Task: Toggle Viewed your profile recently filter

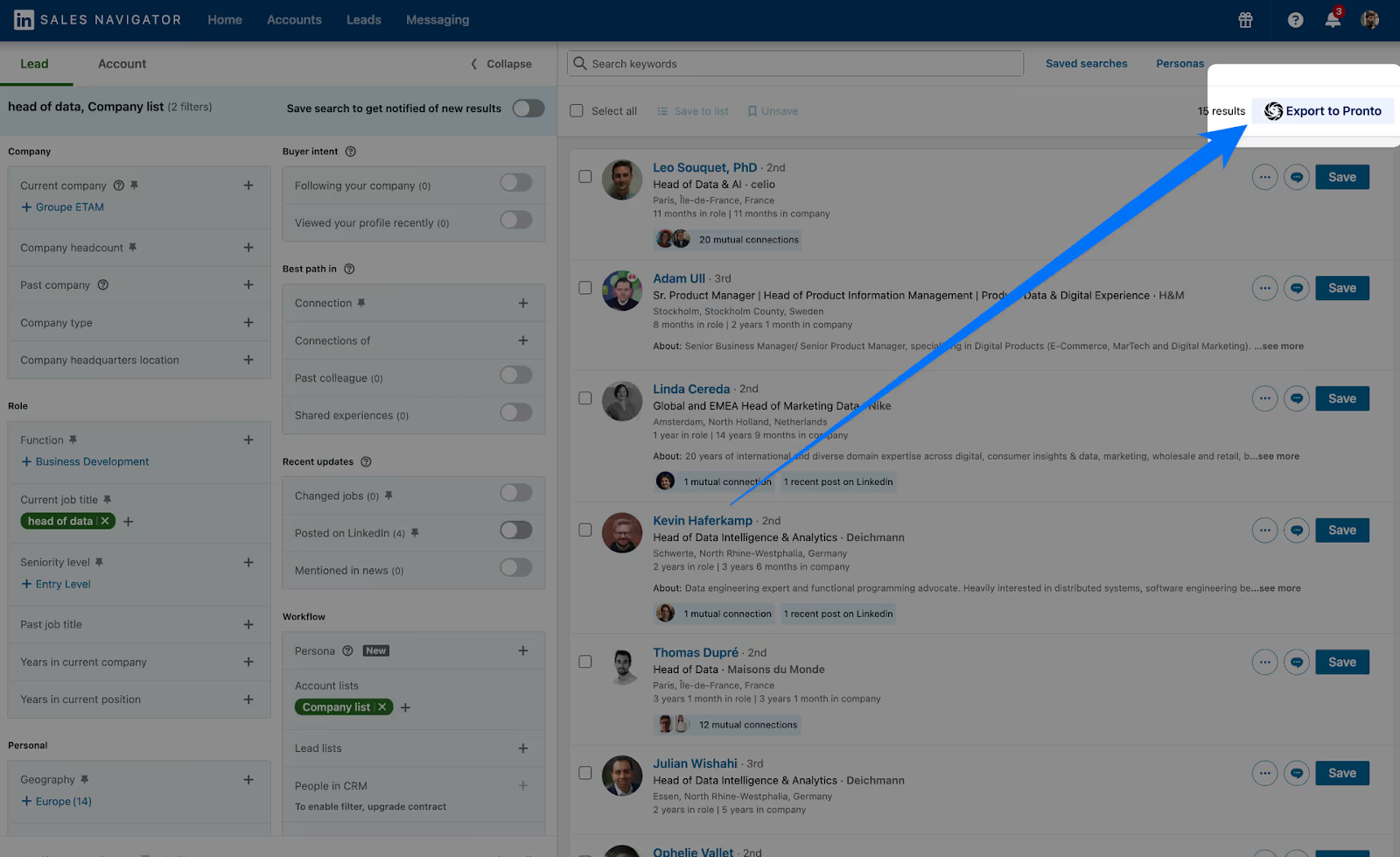Action: [516, 220]
